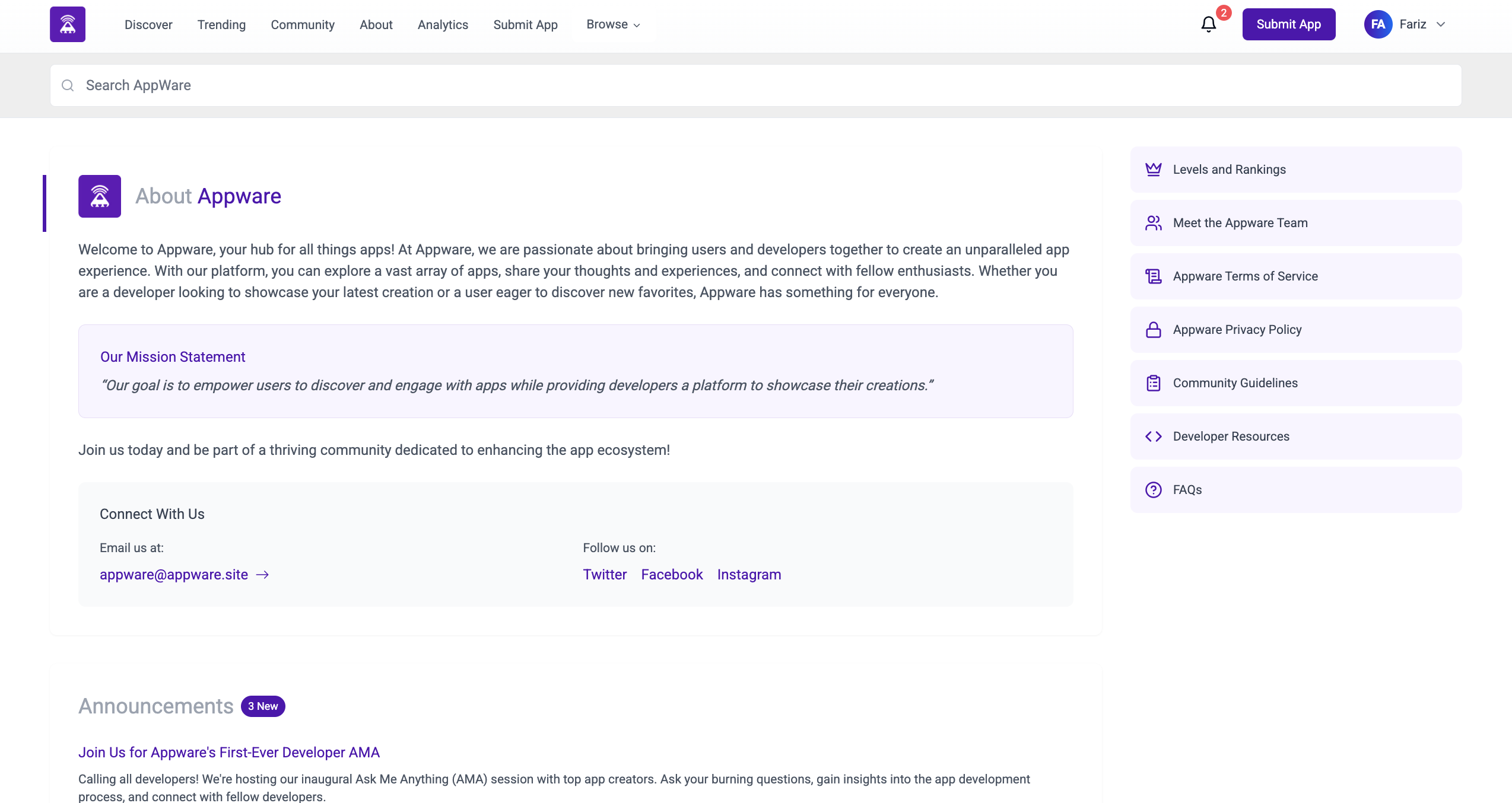The image size is (1512, 803).
Task: Open the FAQs sidebar item
Action: pos(1296,490)
